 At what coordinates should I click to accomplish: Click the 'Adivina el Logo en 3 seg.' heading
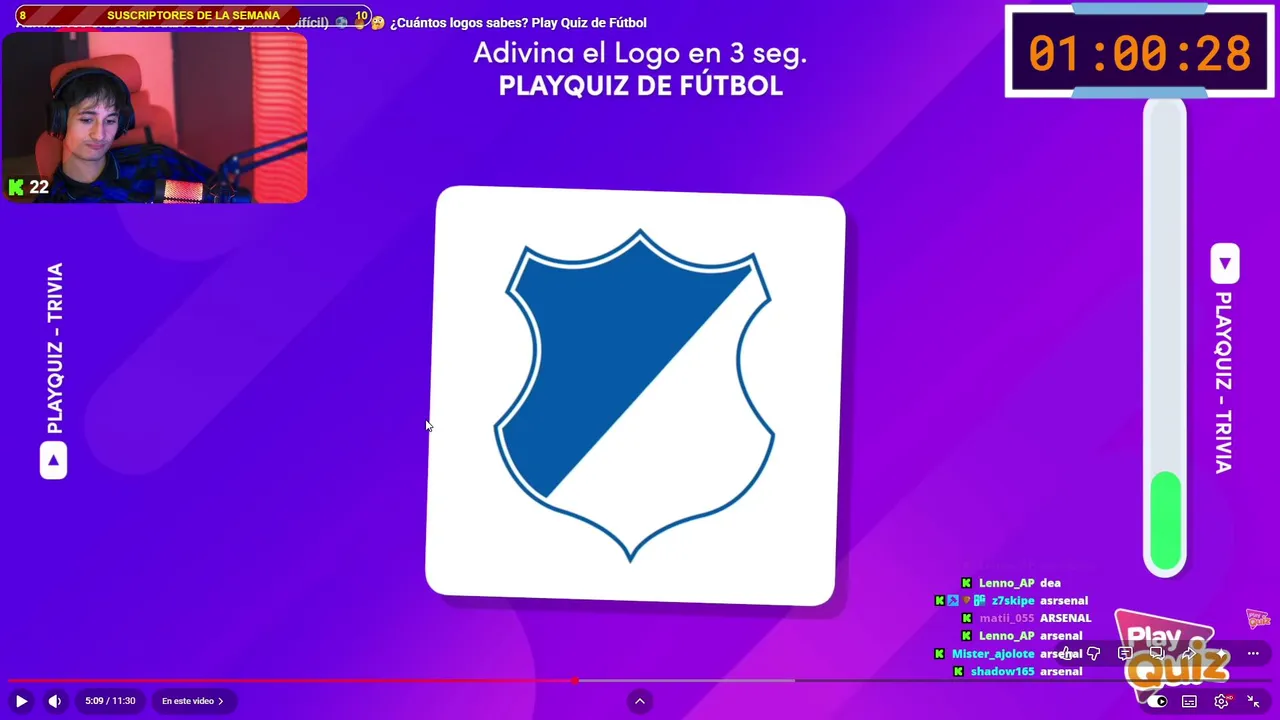[640, 53]
